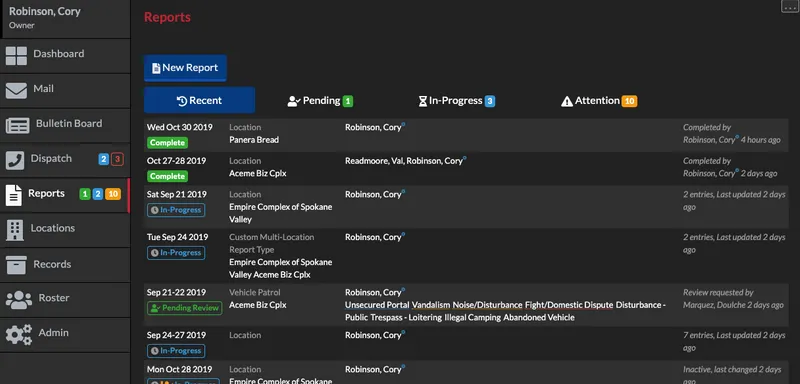Viewport: 800px width, 384px height.
Task: Open Dashboard from the sidebar menu
Action: [65, 56]
